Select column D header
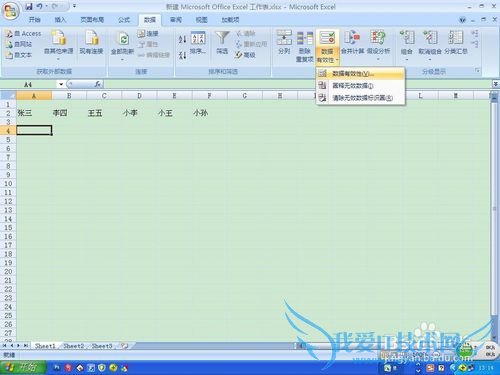The image size is (500, 375). pos(139,96)
